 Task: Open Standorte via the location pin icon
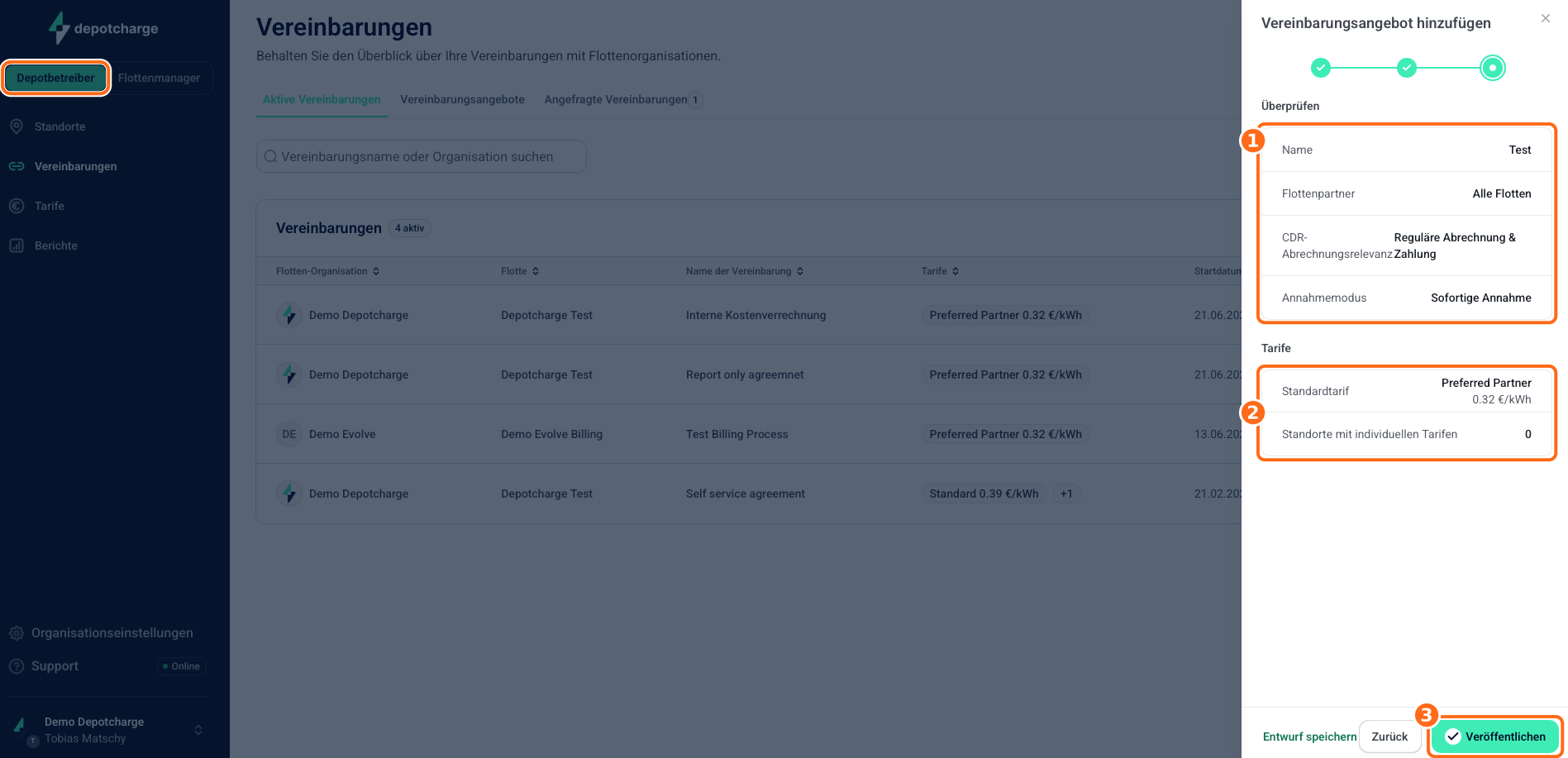[17, 126]
